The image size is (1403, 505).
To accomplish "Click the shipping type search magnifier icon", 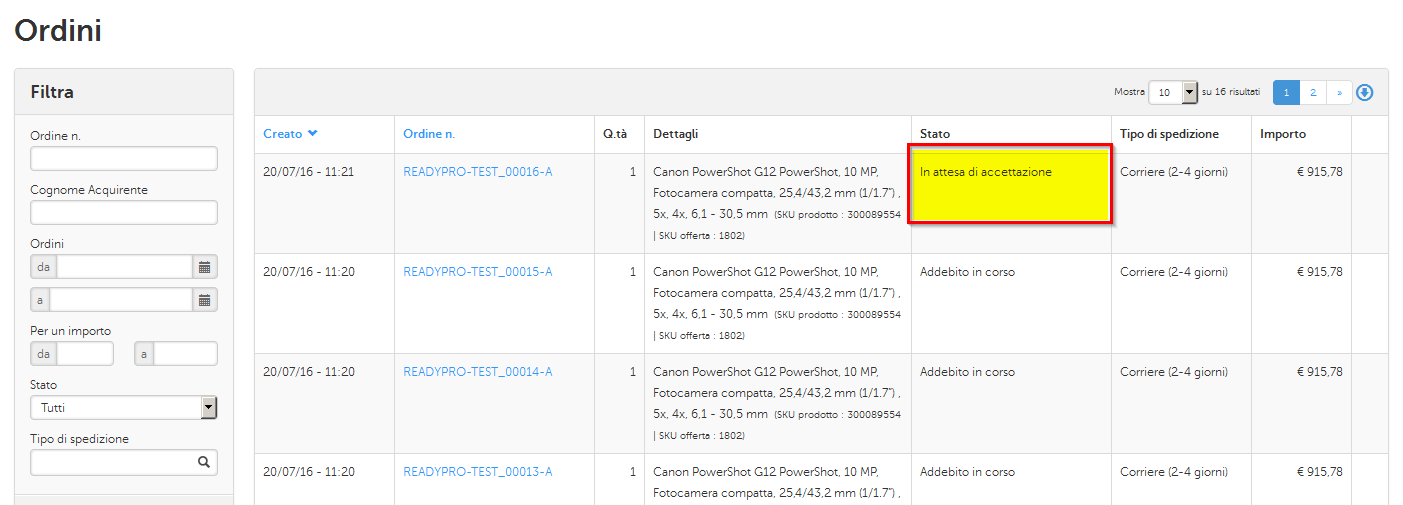I will [x=204, y=462].
